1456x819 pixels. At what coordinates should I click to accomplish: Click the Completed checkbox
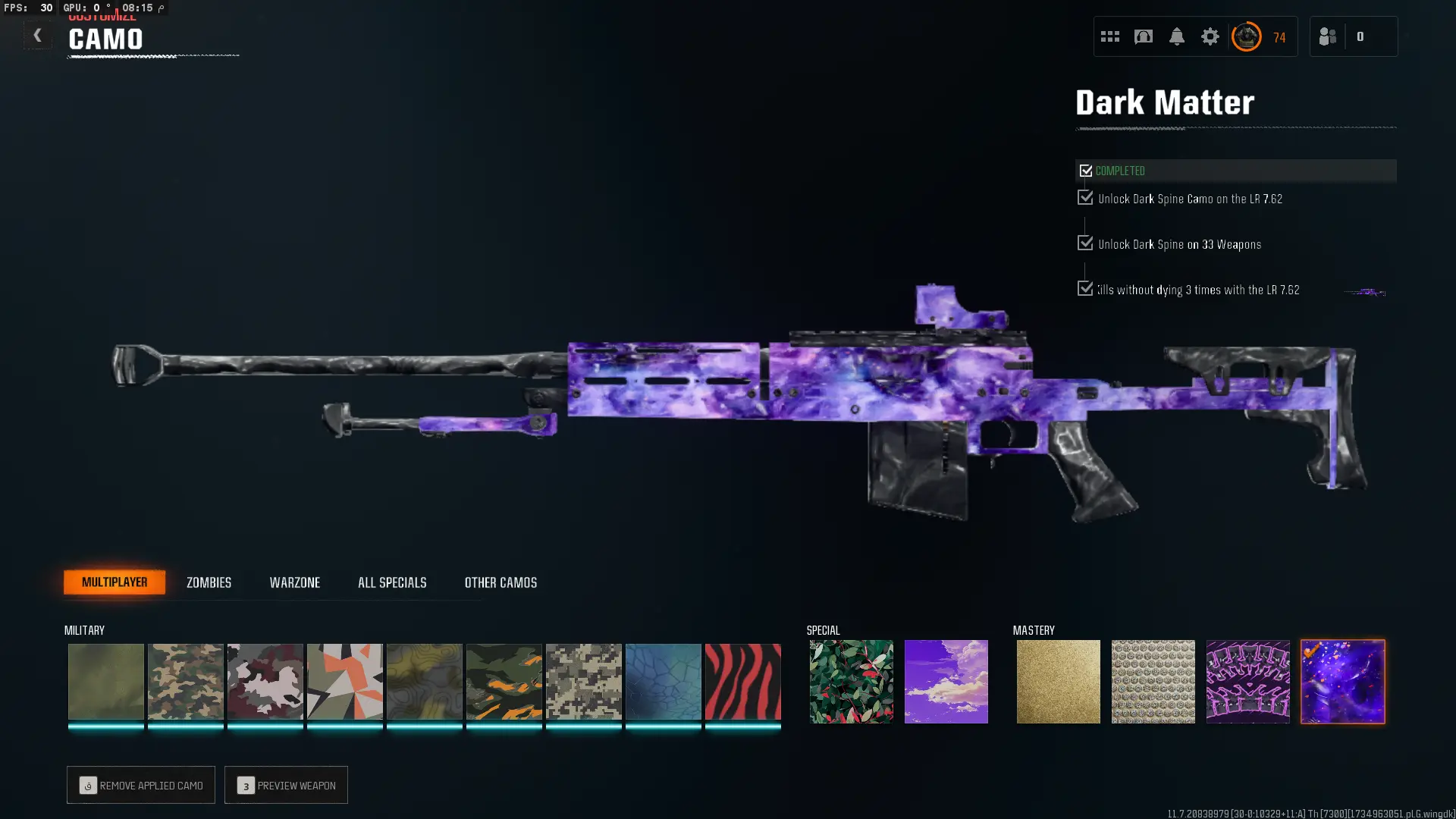pyautogui.click(x=1086, y=171)
